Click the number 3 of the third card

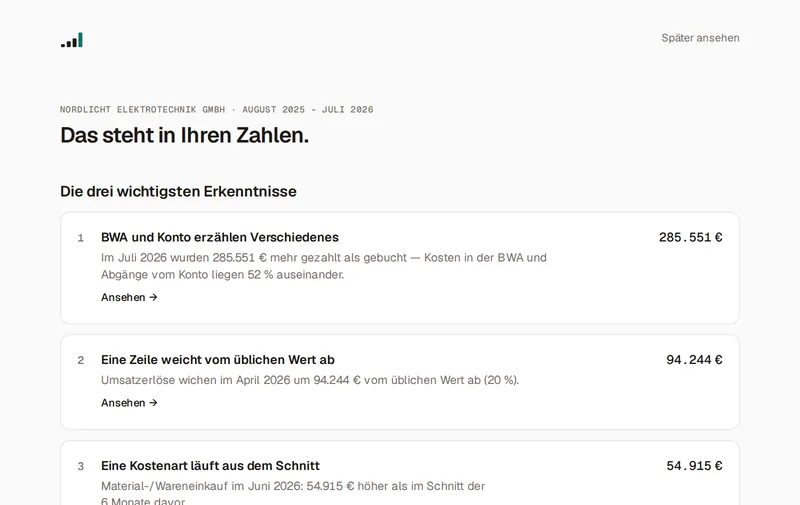click(81, 466)
